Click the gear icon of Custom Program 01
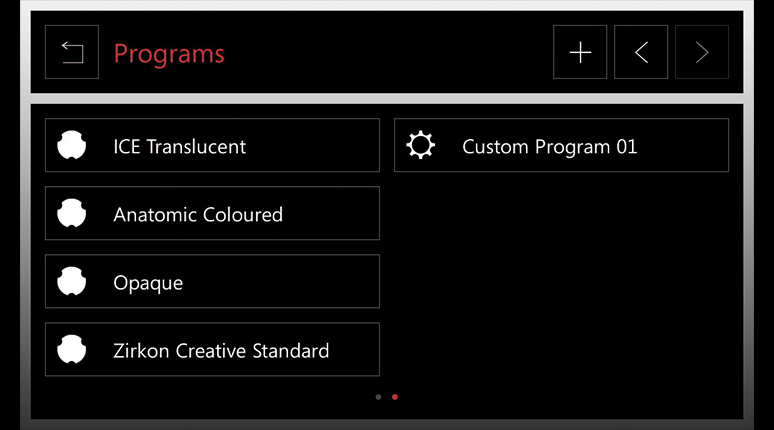Screen dimensions: 774x430 click(421, 145)
